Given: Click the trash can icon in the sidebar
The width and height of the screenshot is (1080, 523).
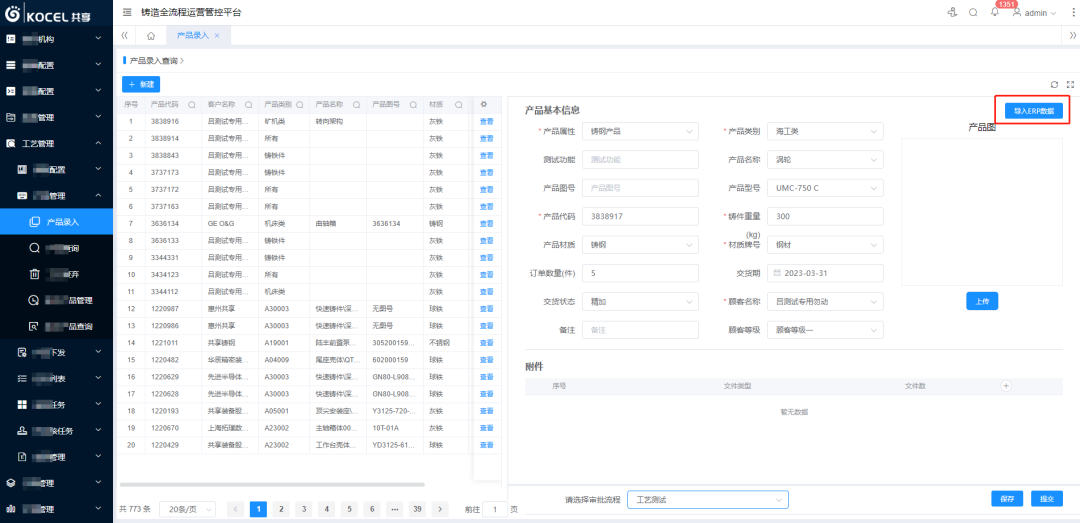Looking at the screenshot, I should 34,274.
